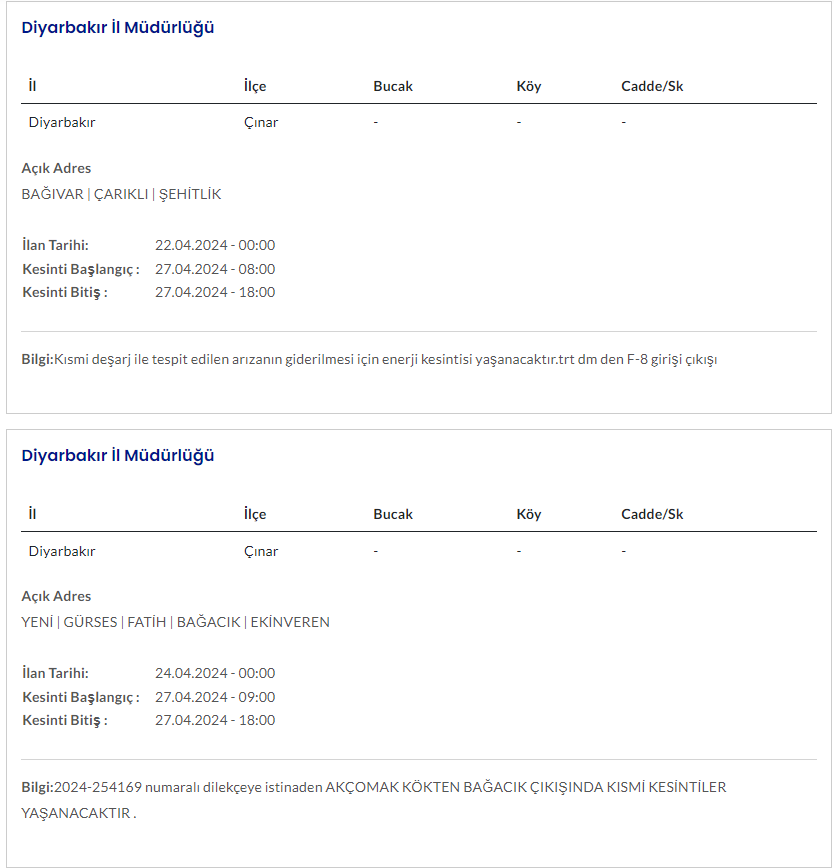Select the BAĞIVAR | ÇARIKLI | ŞEHİTLİK address text
The height and width of the screenshot is (868, 834).
pos(121,194)
